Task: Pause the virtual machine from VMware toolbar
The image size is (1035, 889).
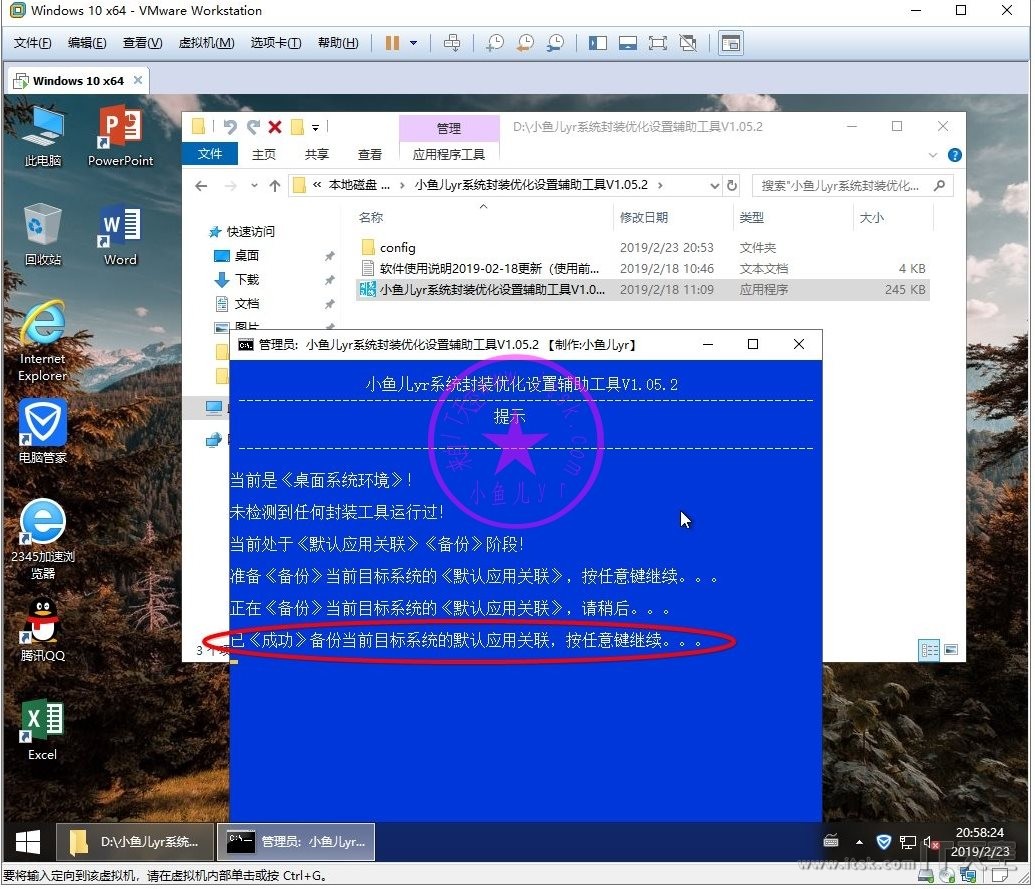Action: 392,43
